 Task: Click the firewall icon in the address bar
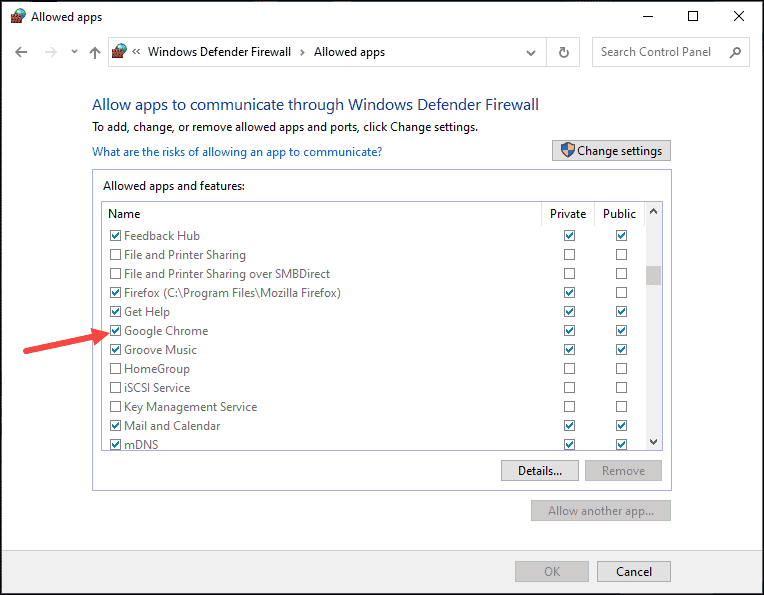coord(119,52)
